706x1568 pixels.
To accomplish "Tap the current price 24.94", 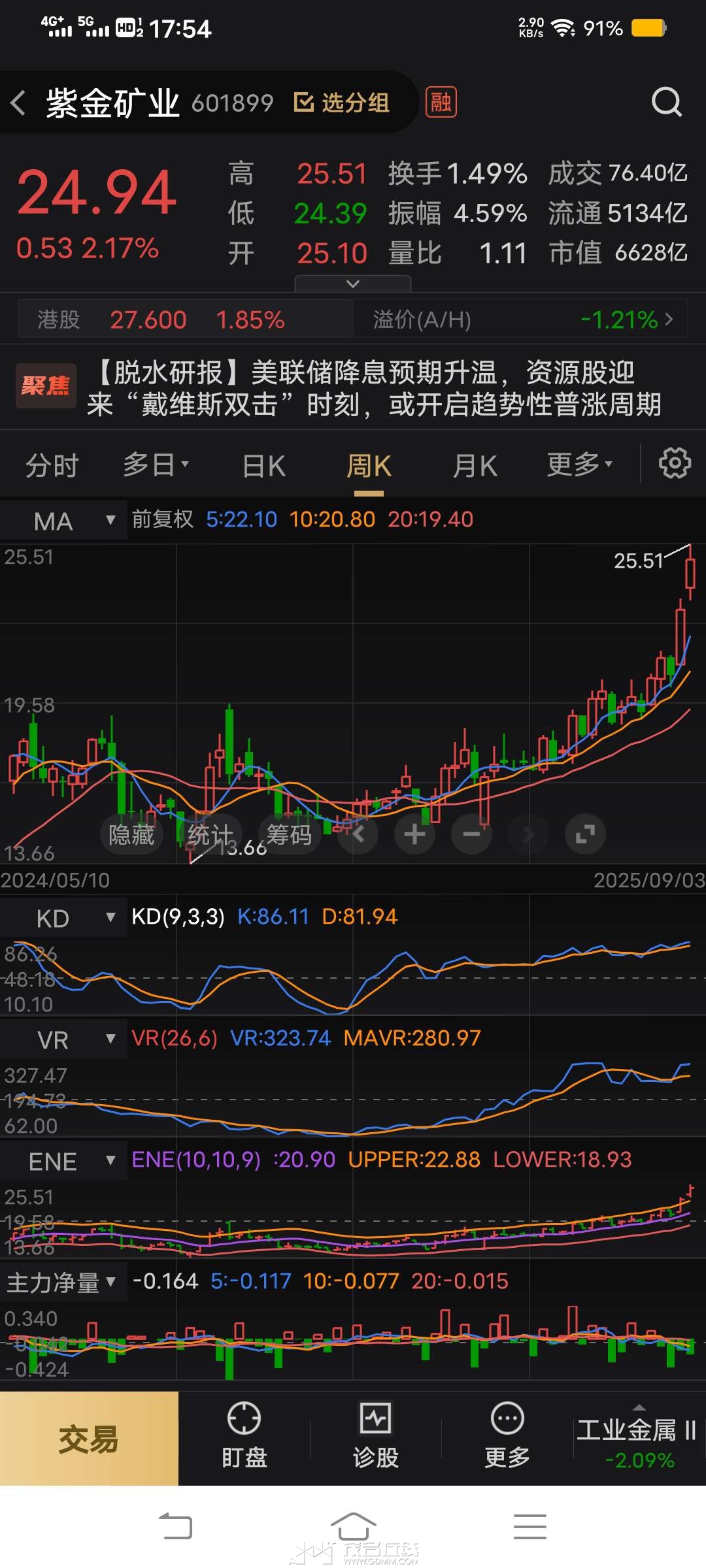I will (x=97, y=193).
